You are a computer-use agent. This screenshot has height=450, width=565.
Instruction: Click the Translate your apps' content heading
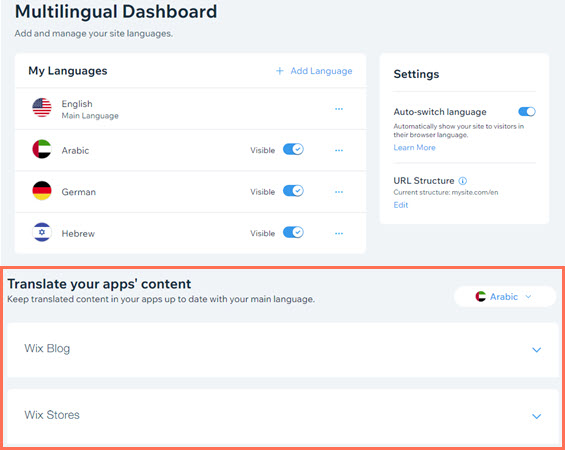pos(99,284)
